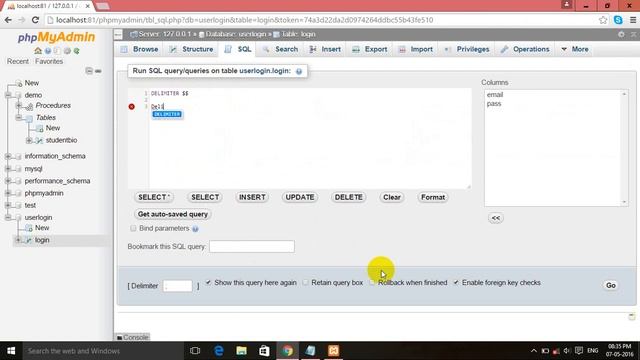Image resolution: width=640 pixels, height=360 pixels.
Task: Uncheck Show this query here again
Action: 208,282
